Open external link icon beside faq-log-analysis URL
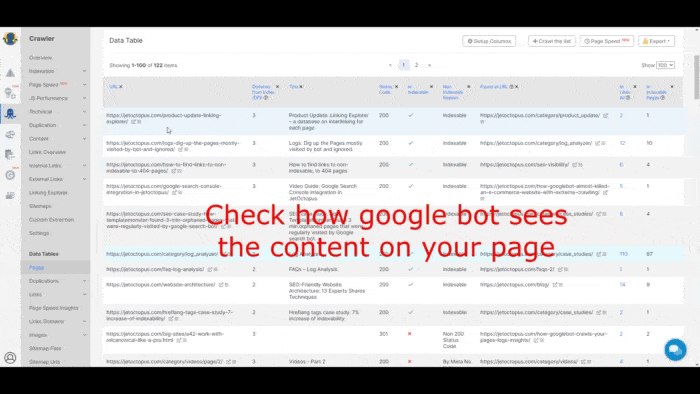 tap(209, 270)
